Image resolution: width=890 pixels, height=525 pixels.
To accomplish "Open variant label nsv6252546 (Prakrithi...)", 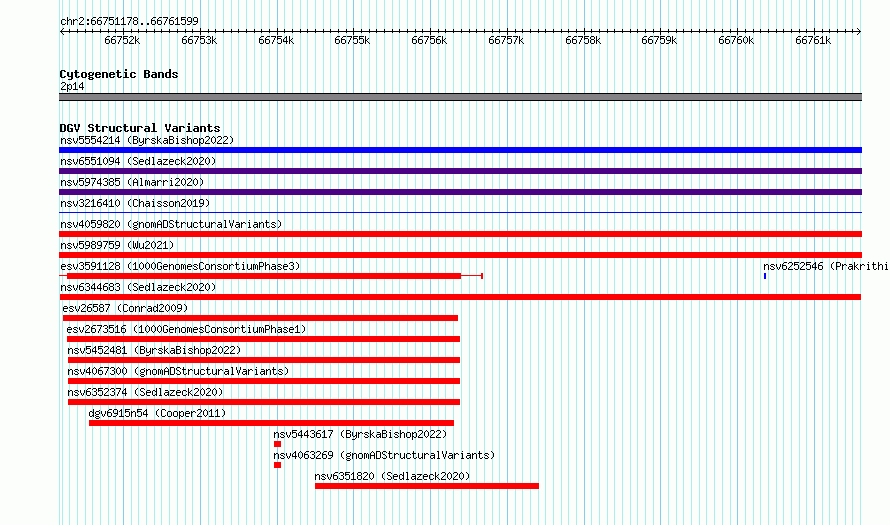I will pos(826,267).
